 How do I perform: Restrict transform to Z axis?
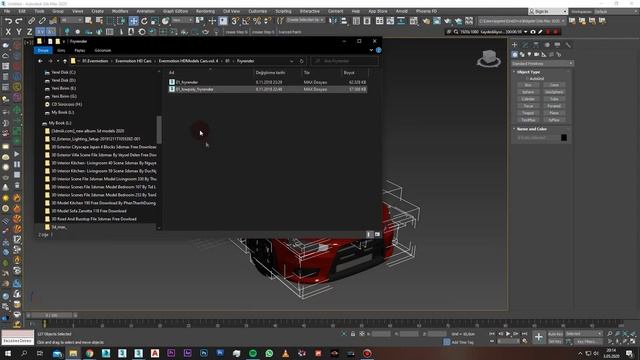coord(29,32)
